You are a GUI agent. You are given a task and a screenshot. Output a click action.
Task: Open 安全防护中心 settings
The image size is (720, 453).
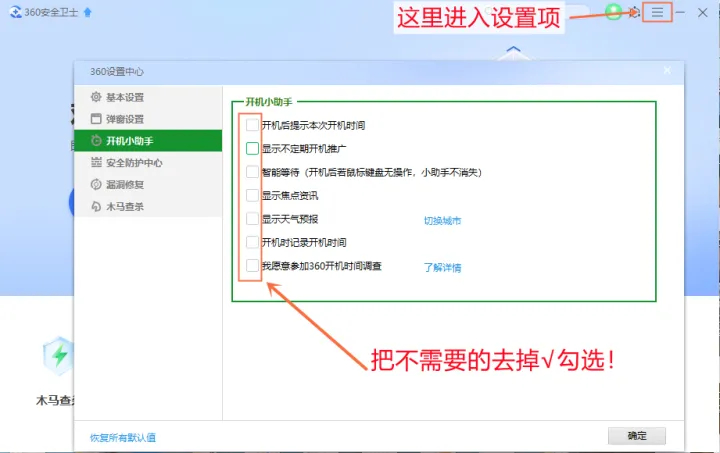148,162
